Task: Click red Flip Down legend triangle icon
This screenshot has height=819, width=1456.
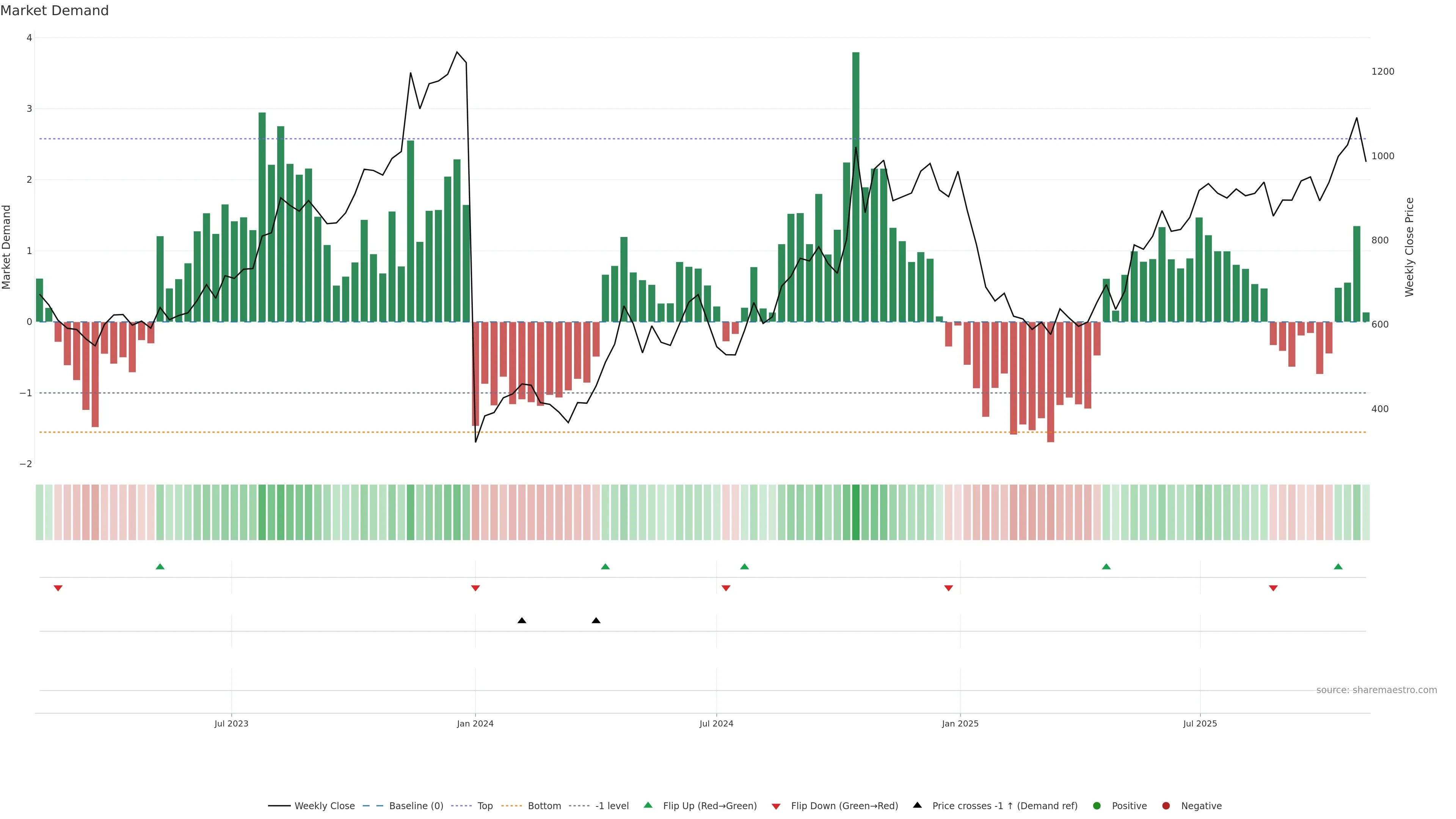Action: tap(776, 806)
